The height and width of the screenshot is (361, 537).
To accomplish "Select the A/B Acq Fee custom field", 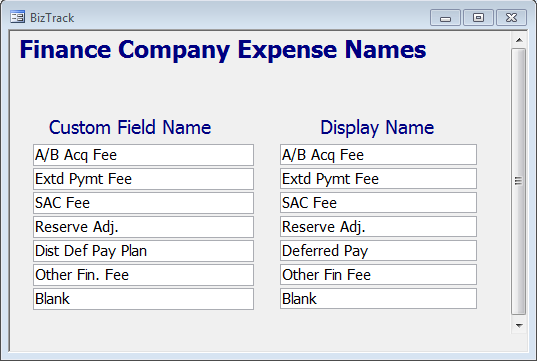I will tap(143, 155).
